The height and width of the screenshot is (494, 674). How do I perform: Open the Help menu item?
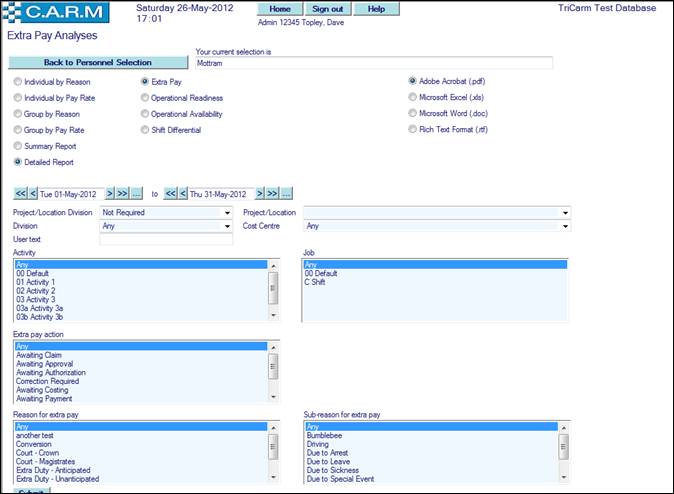point(376,8)
